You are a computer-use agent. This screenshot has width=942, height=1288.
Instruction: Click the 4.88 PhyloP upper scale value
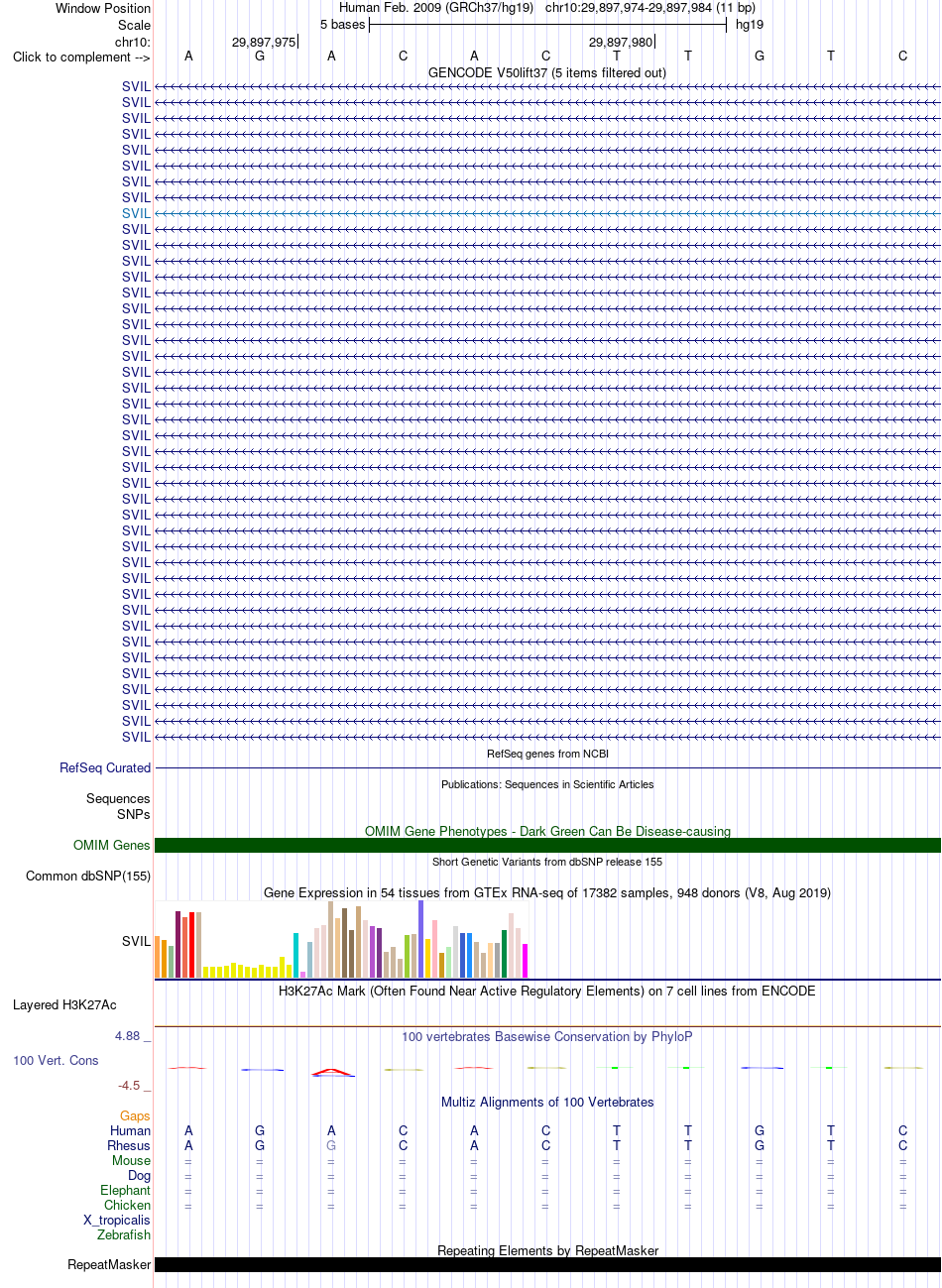[127, 1035]
